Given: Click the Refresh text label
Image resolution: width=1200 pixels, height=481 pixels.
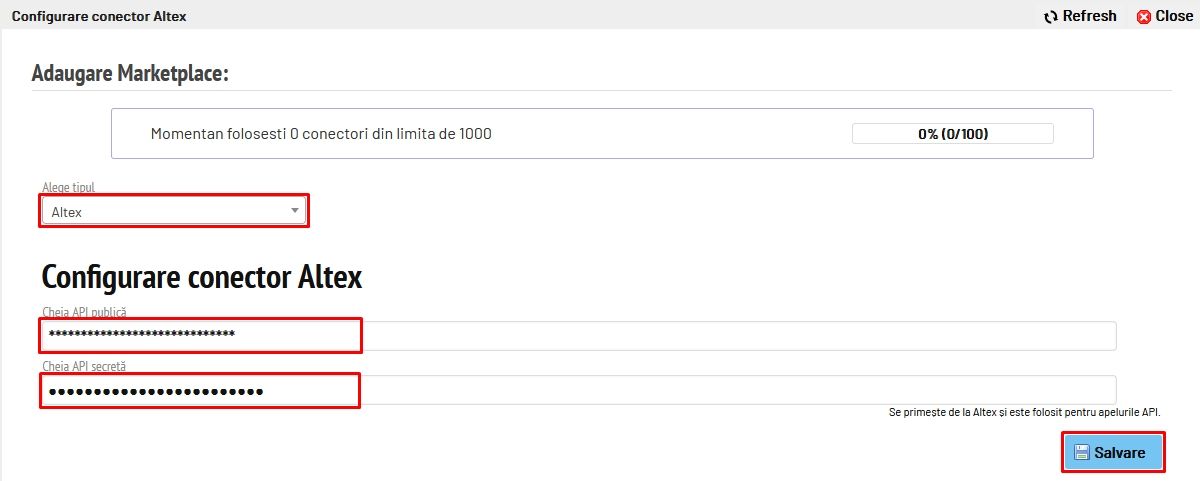Looking at the screenshot, I should coord(1090,16).
